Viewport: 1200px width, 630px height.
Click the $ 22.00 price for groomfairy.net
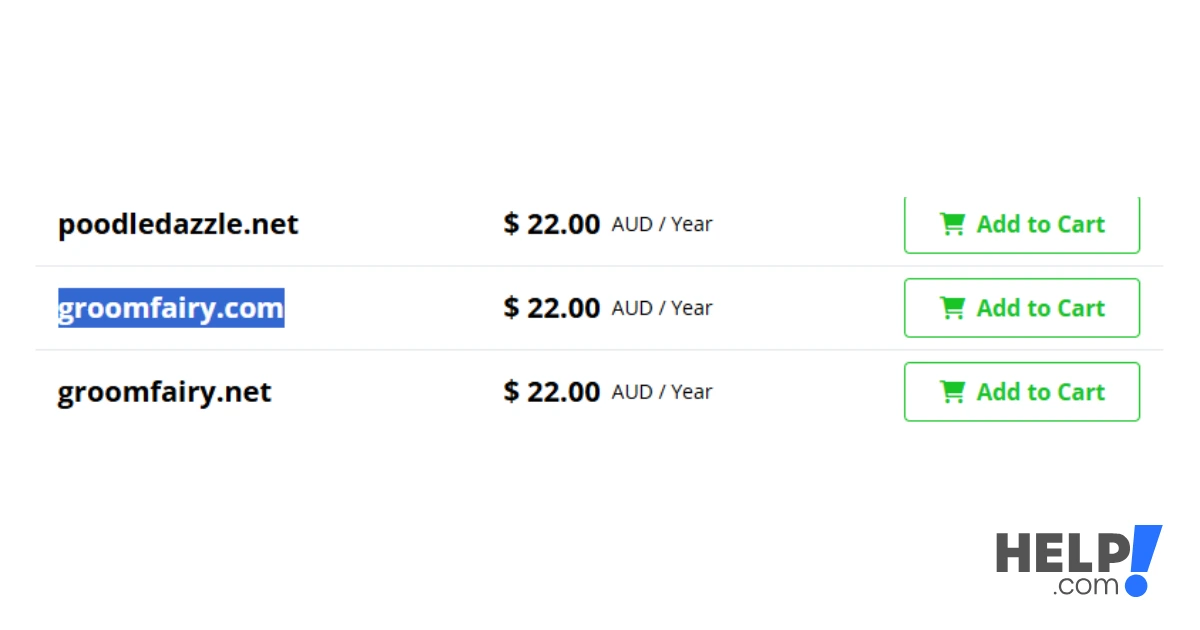[552, 392]
